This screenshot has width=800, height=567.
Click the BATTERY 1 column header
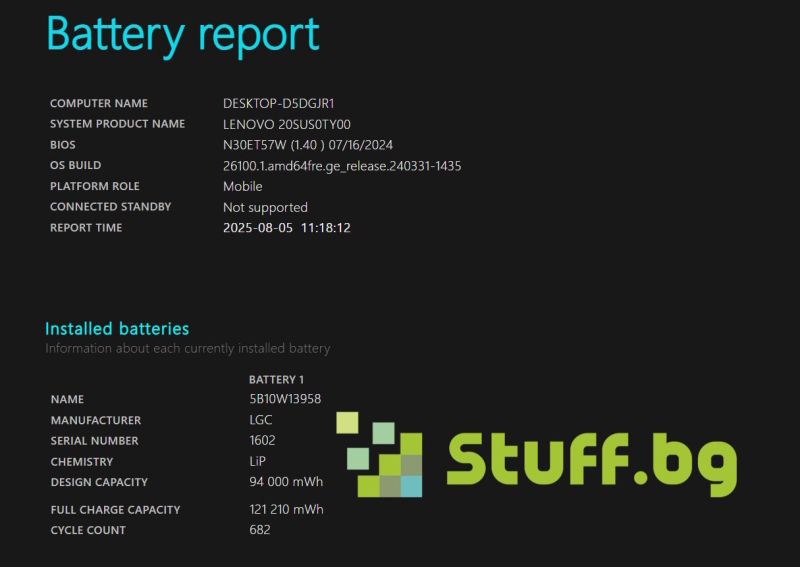276,380
